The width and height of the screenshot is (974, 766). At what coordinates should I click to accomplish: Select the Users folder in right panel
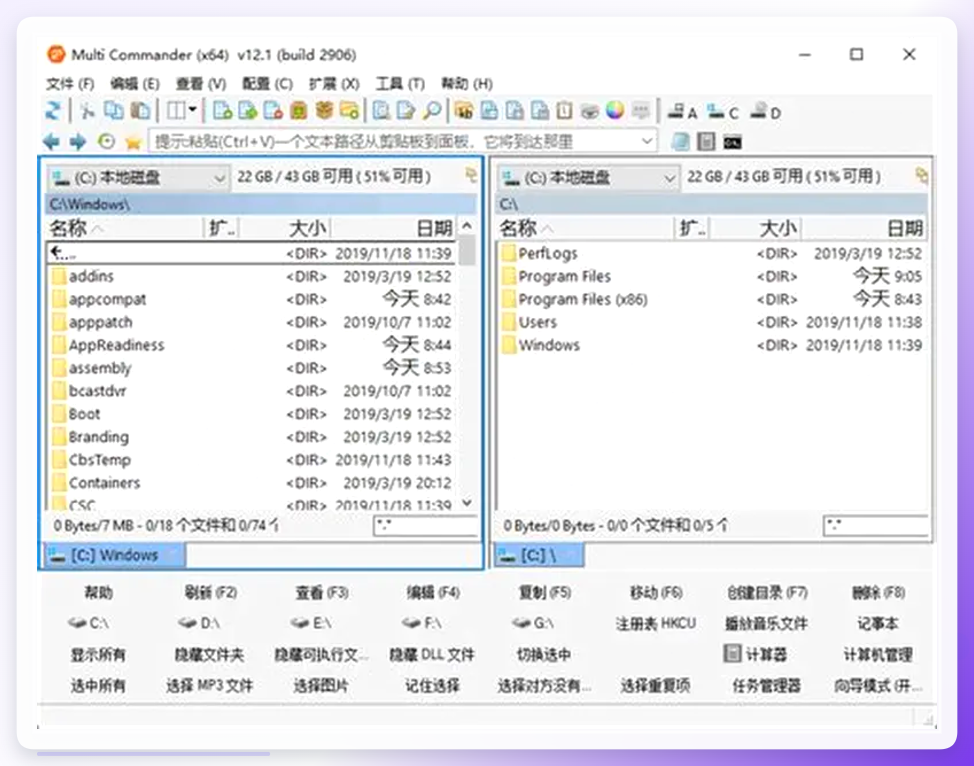click(712, 322)
